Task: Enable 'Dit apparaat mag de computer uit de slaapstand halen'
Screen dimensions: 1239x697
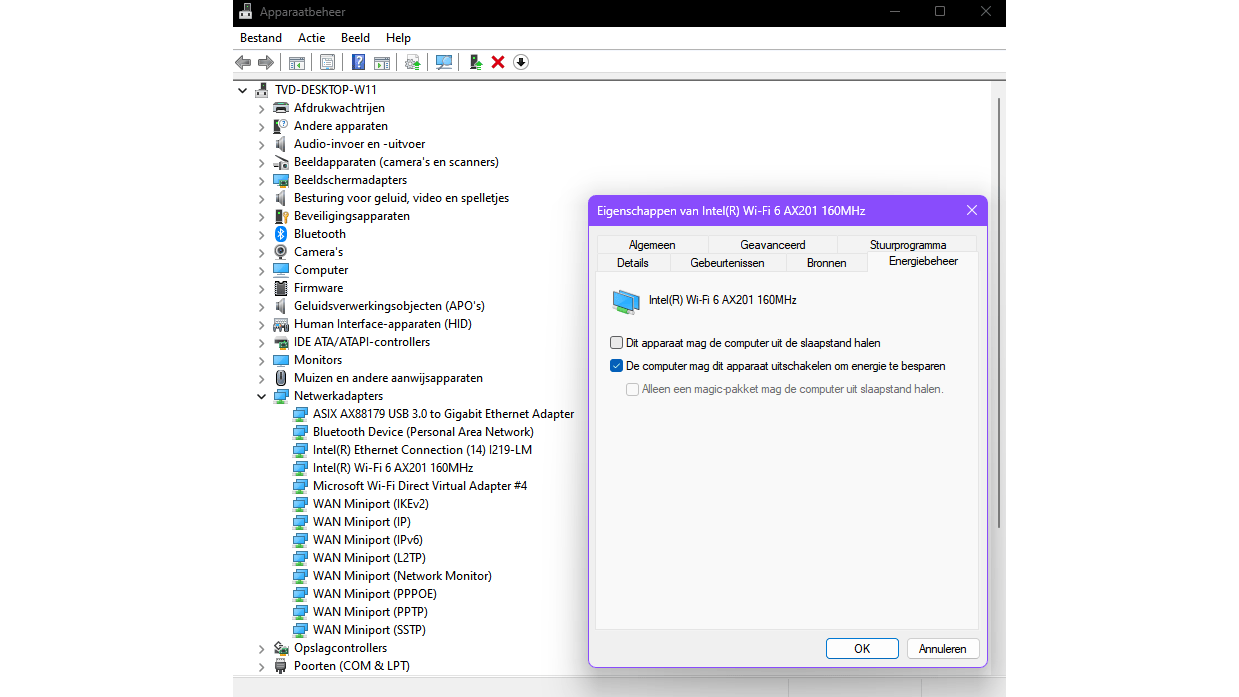Action: pos(617,343)
